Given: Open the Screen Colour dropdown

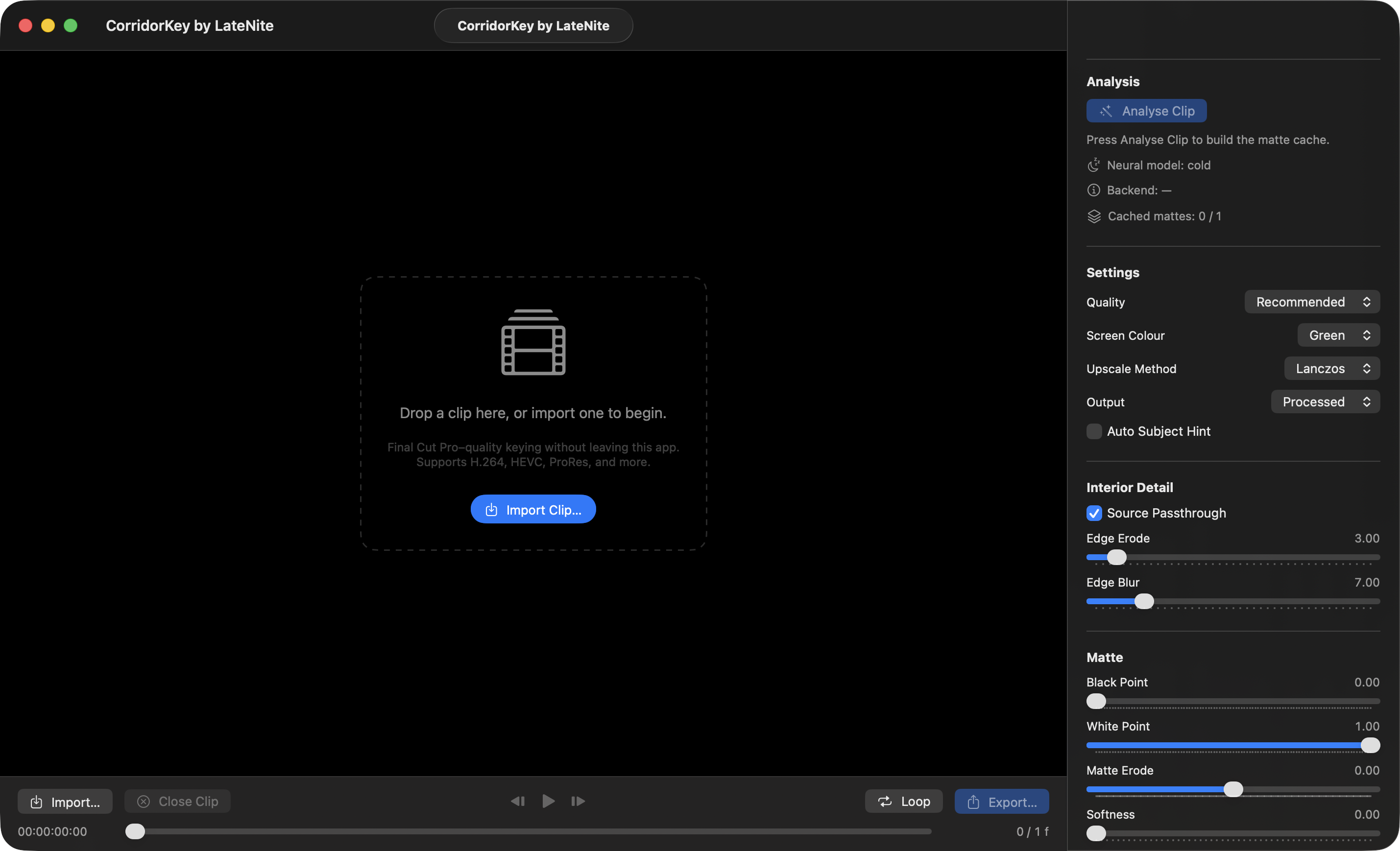Looking at the screenshot, I should pos(1338,335).
